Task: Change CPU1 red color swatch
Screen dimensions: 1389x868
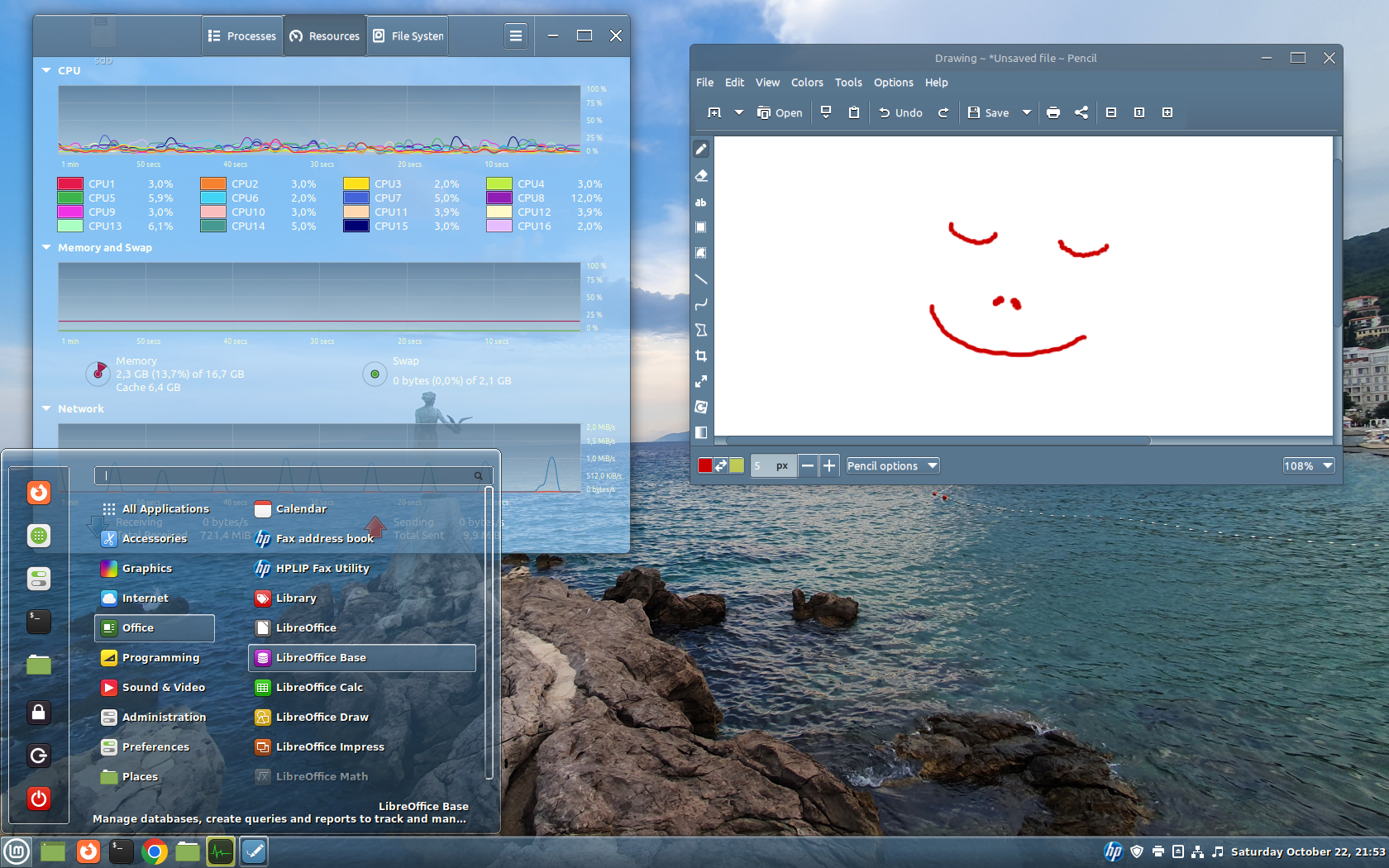Action: pos(70,184)
